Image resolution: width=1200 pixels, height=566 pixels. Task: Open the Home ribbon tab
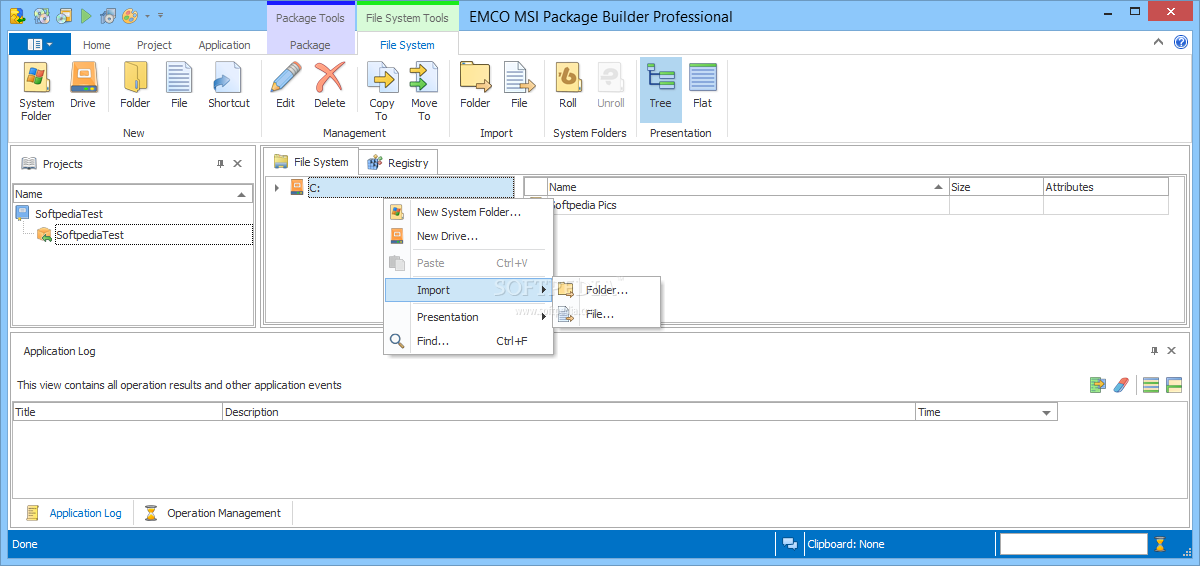pyautogui.click(x=97, y=45)
